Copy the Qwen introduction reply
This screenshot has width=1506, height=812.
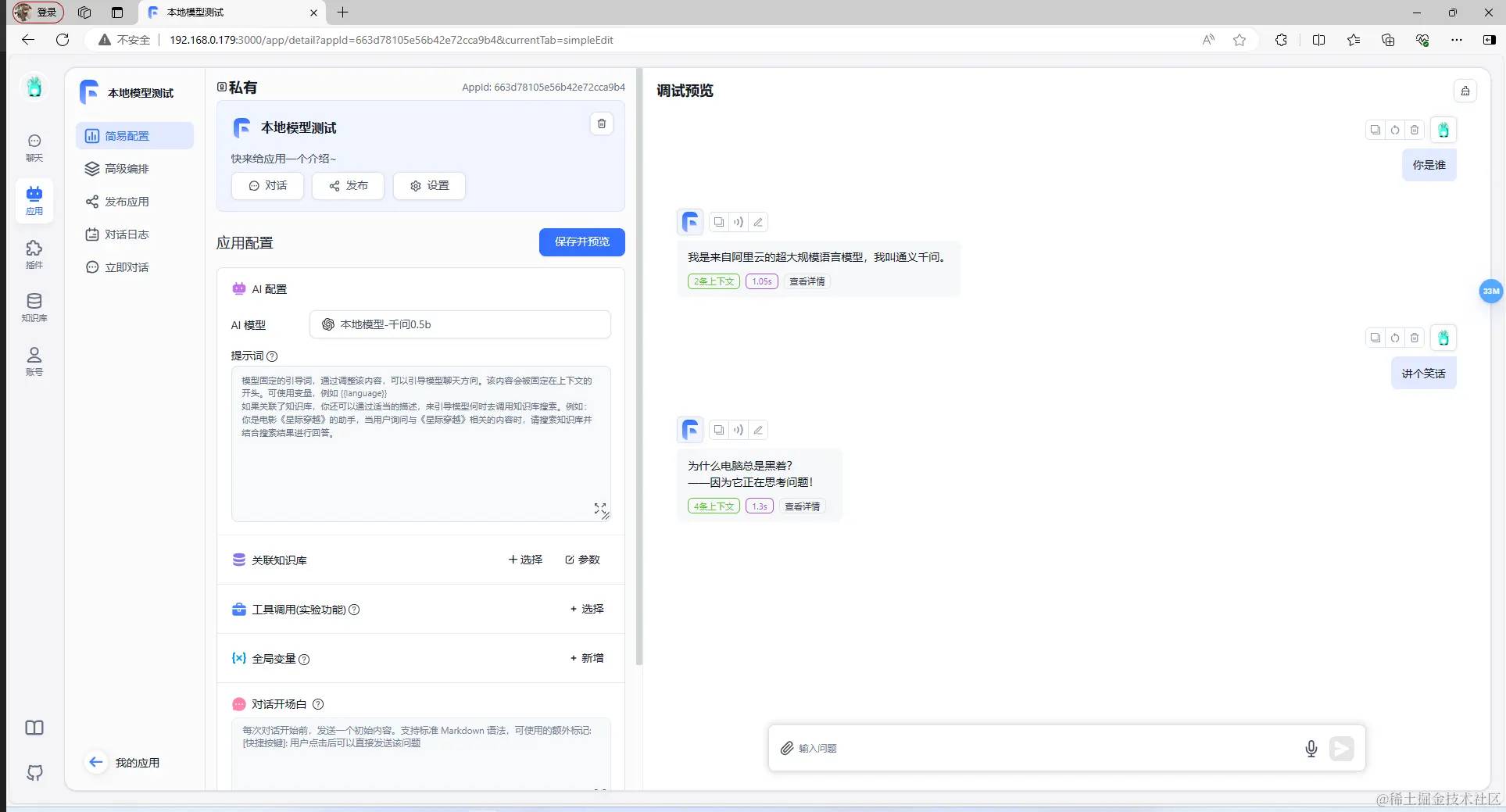pos(719,222)
